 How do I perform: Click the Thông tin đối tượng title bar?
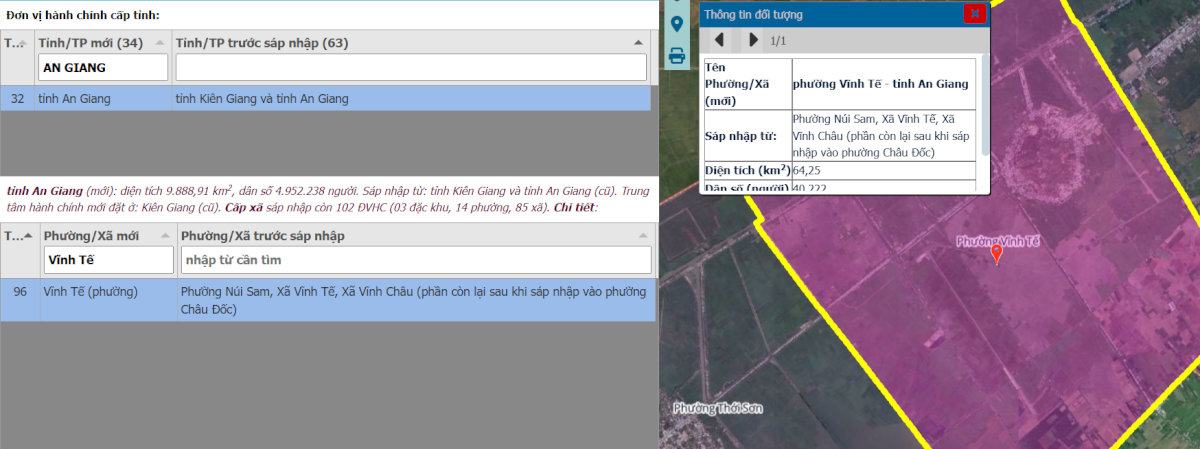click(x=830, y=14)
